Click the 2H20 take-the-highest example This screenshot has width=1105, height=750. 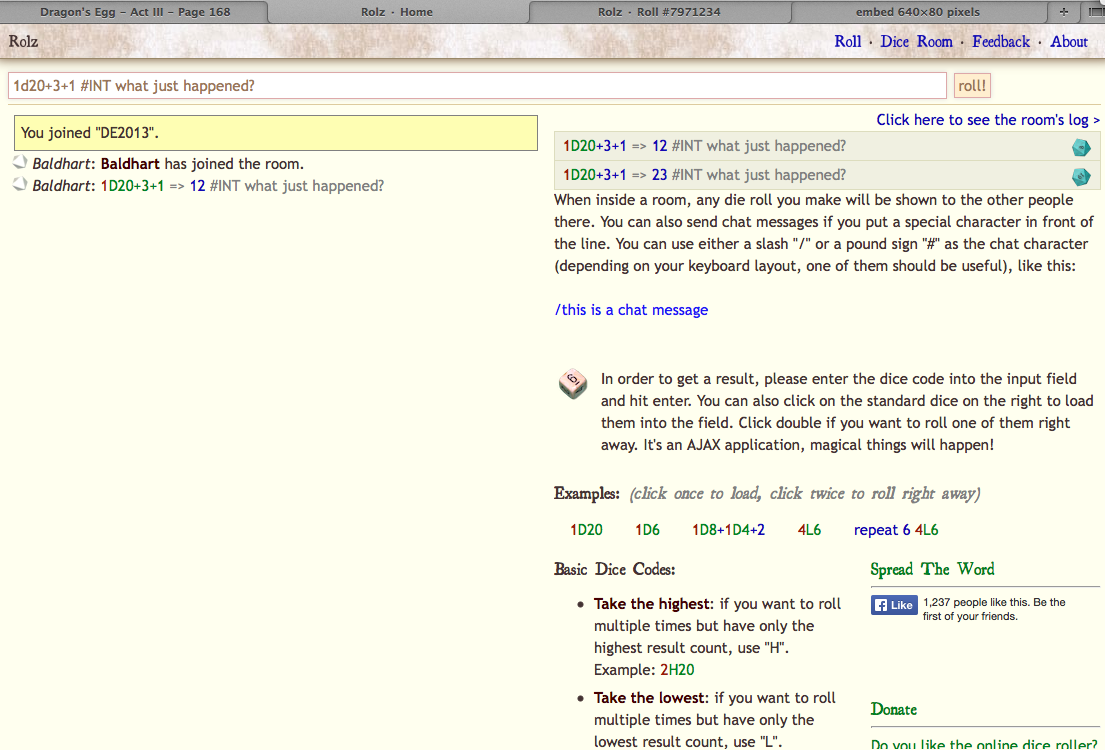pos(678,669)
